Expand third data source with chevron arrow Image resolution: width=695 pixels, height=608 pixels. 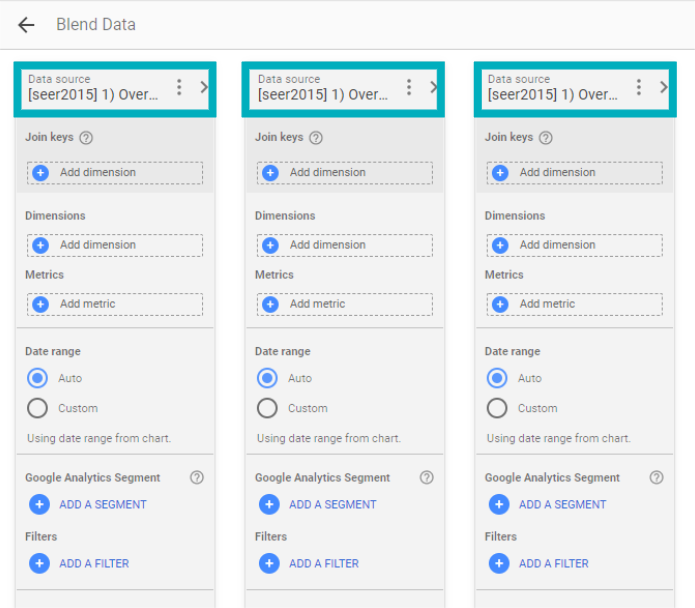point(664,87)
